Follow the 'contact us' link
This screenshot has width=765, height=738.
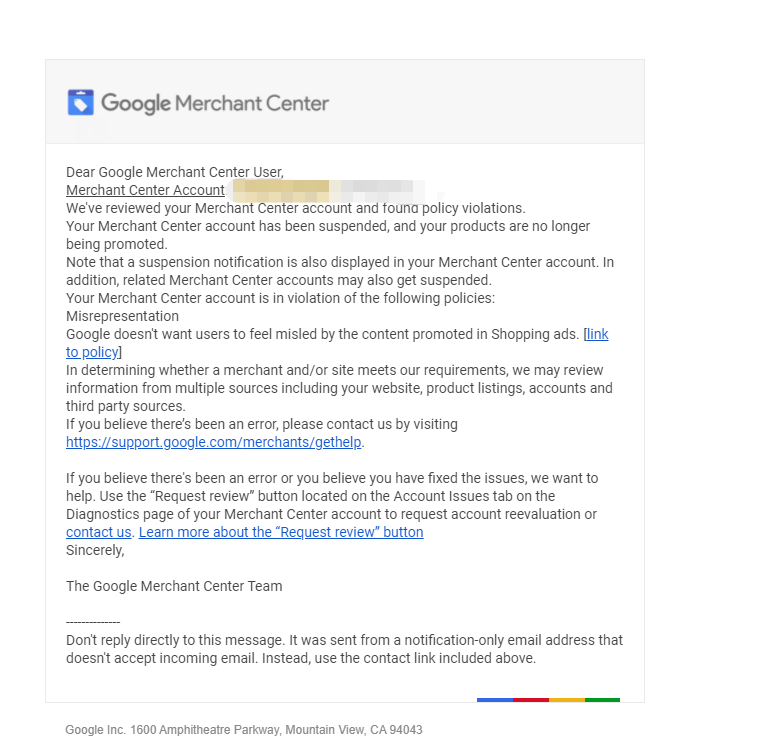(x=99, y=532)
